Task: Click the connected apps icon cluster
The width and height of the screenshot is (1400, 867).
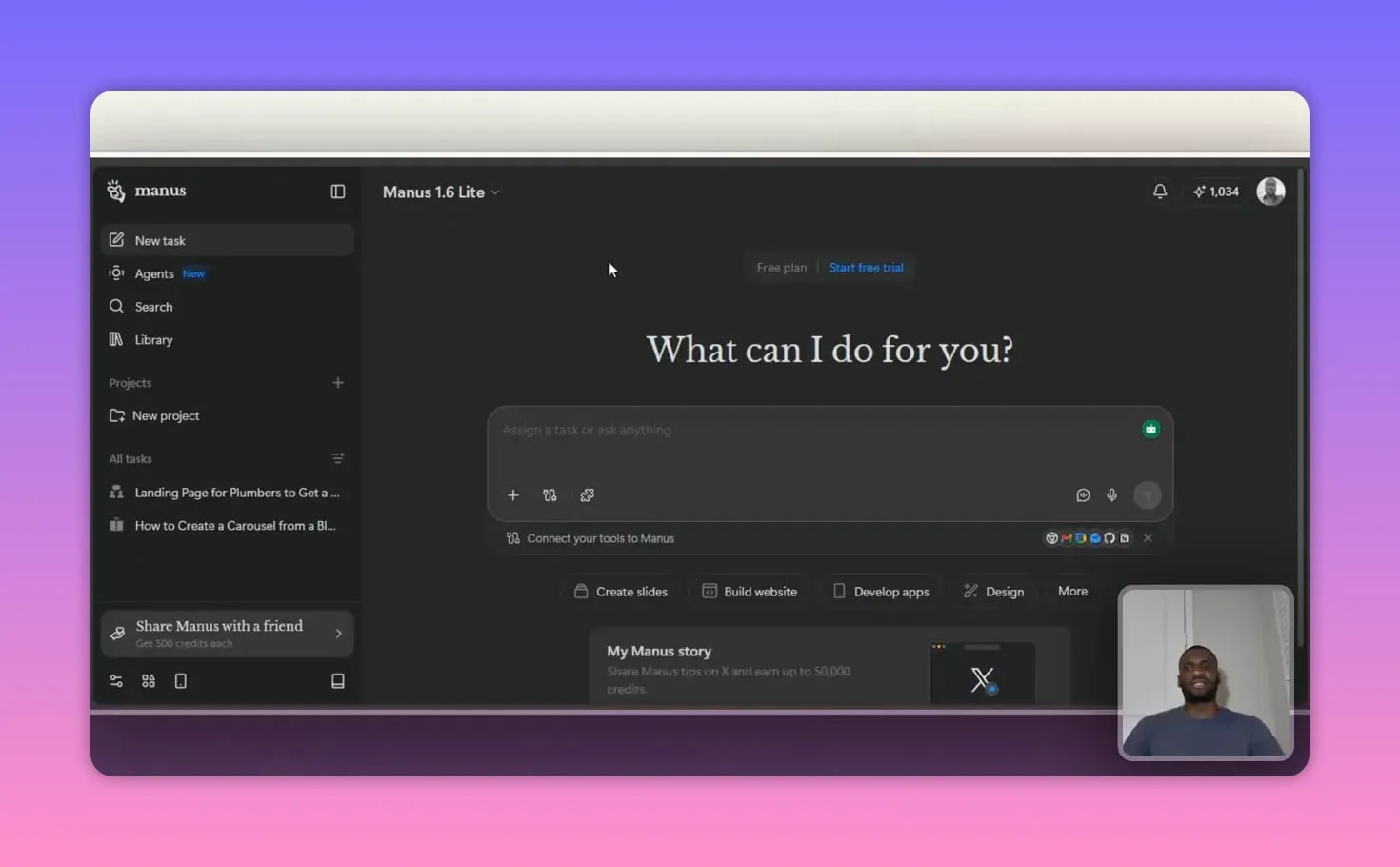Action: (1088, 538)
